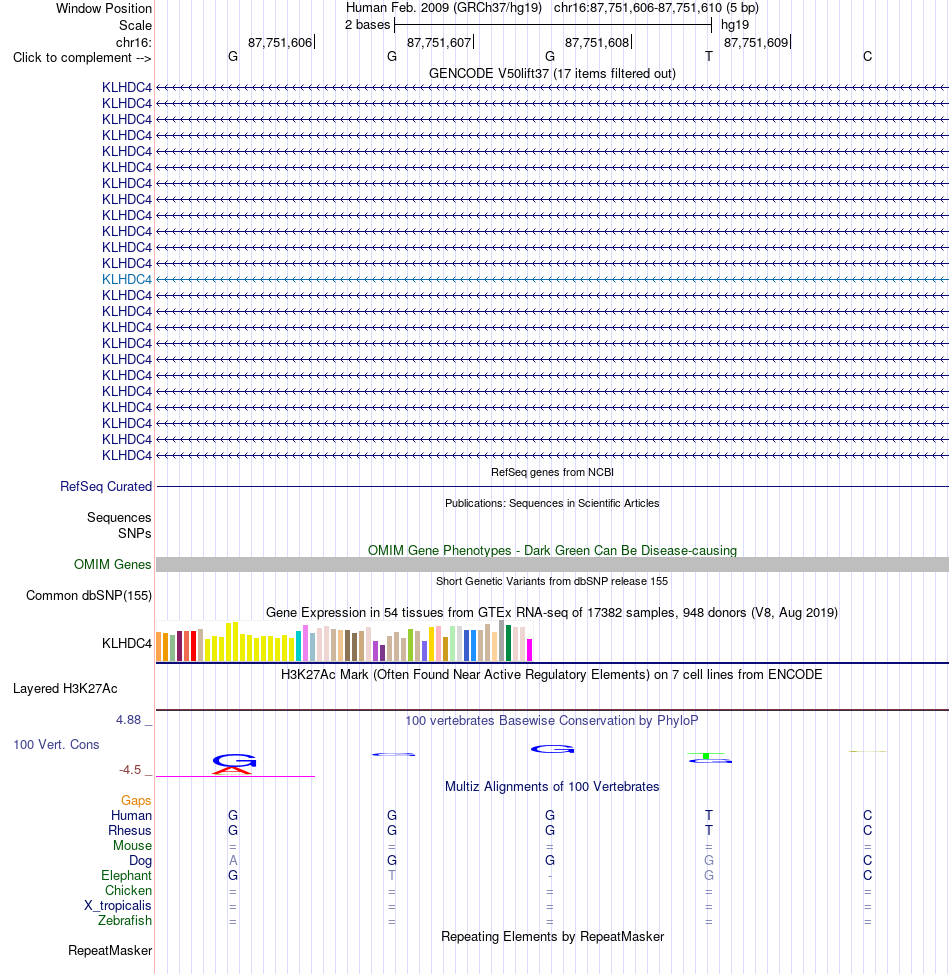Click the Dog alignment row label
This screenshot has width=950, height=974.
pos(140,860)
